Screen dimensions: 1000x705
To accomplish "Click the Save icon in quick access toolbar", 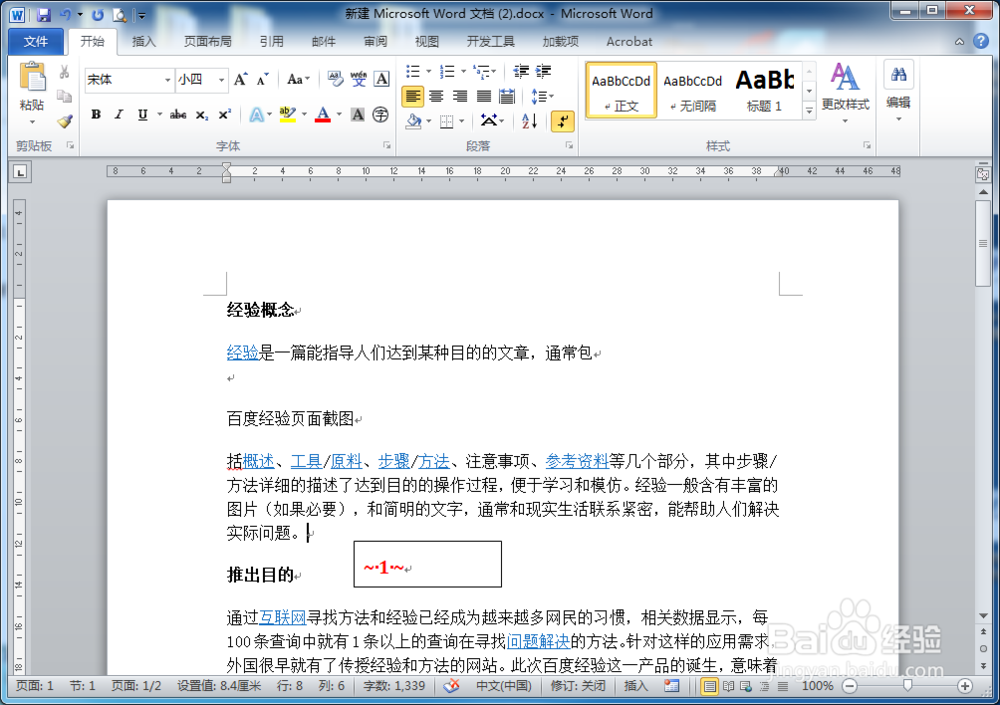I will [x=43, y=14].
